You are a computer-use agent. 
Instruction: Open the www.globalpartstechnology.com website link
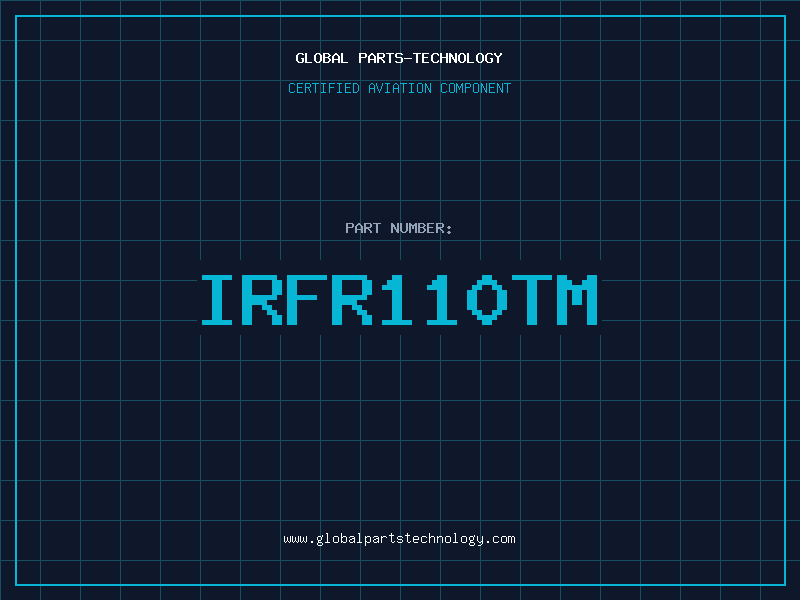click(x=399, y=539)
